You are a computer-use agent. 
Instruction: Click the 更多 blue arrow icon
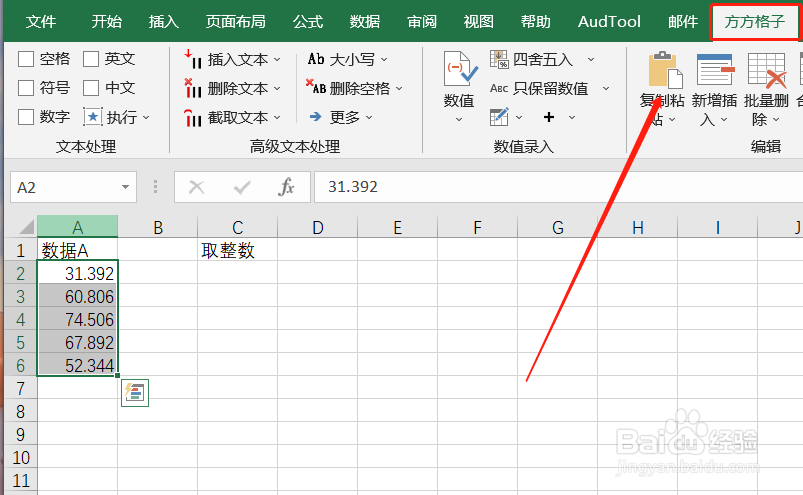coord(315,117)
